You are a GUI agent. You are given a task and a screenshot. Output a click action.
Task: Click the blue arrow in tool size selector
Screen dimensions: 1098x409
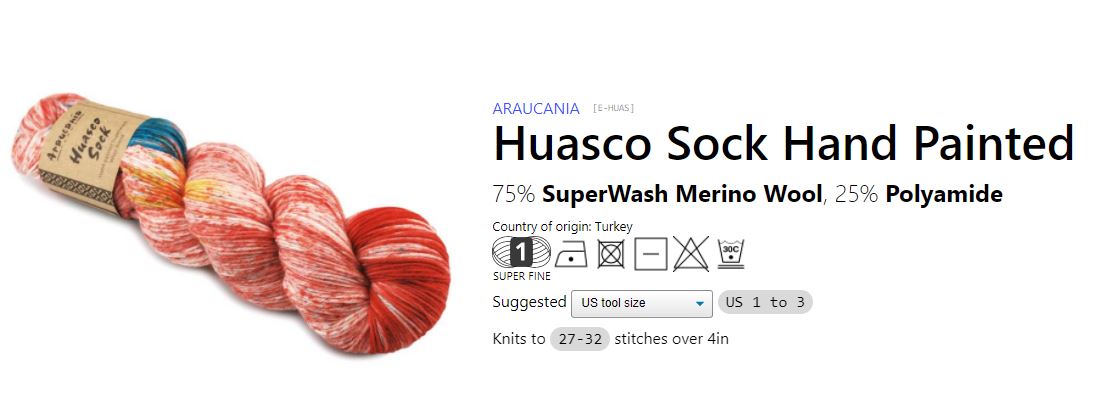point(699,304)
